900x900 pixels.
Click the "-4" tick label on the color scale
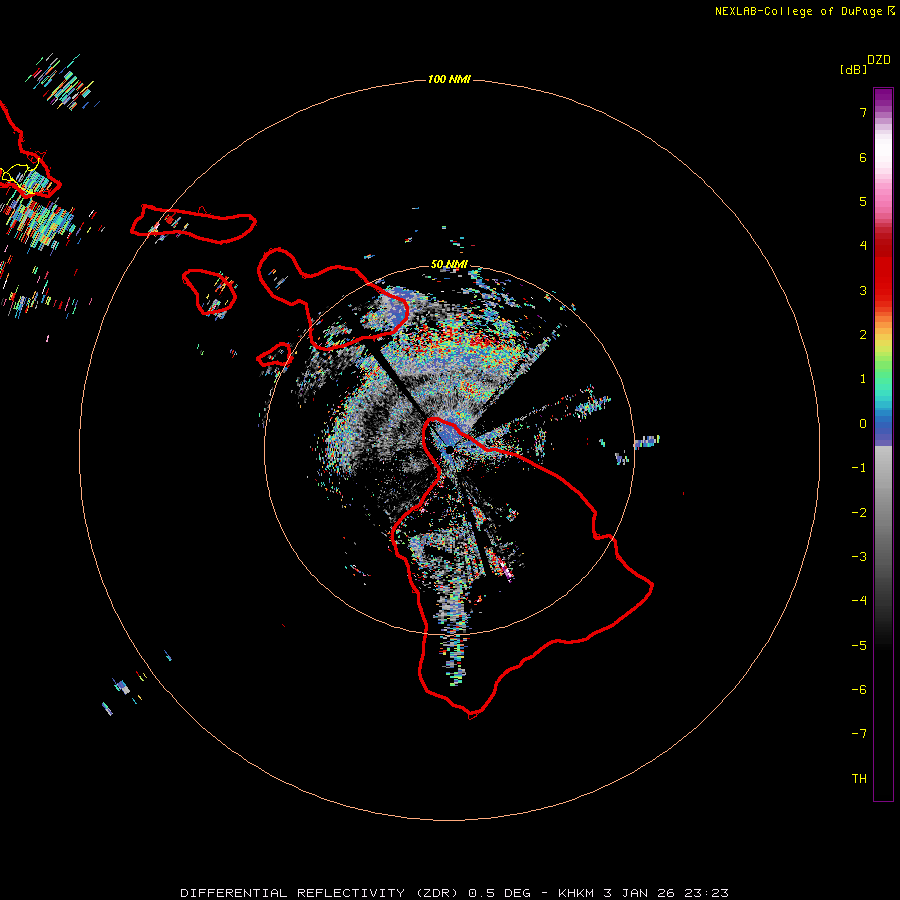[859, 601]
